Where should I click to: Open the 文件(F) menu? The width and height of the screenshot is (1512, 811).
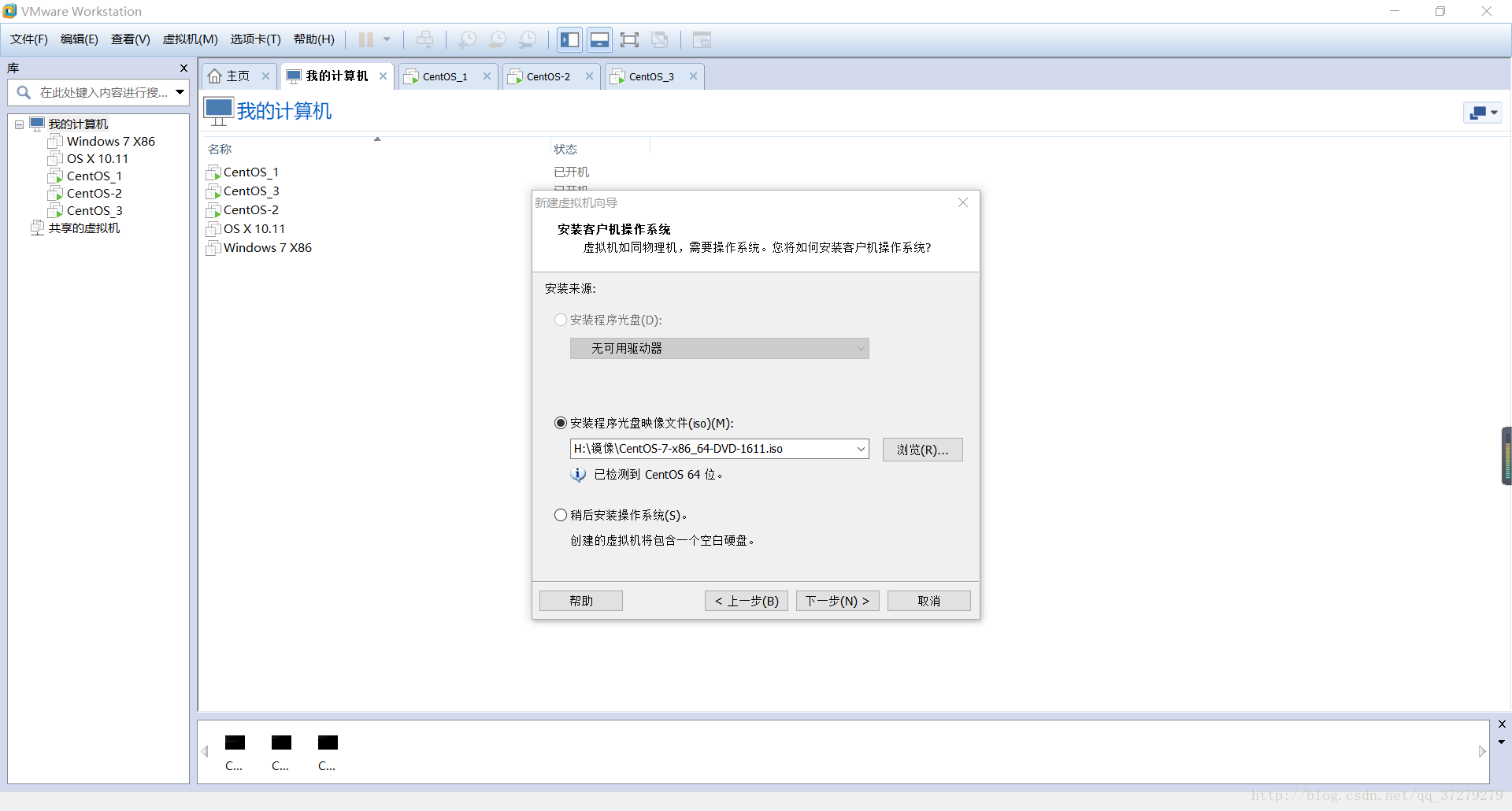pos(29,39)
